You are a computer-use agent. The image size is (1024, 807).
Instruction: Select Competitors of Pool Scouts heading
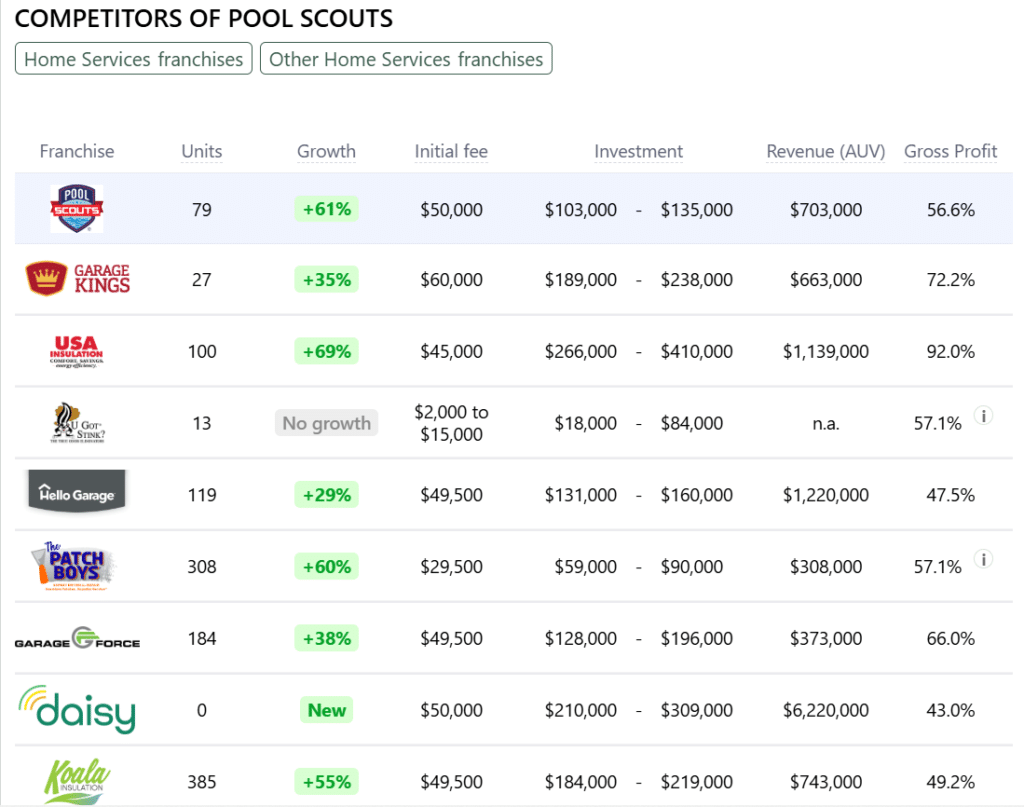click(204, 18)
